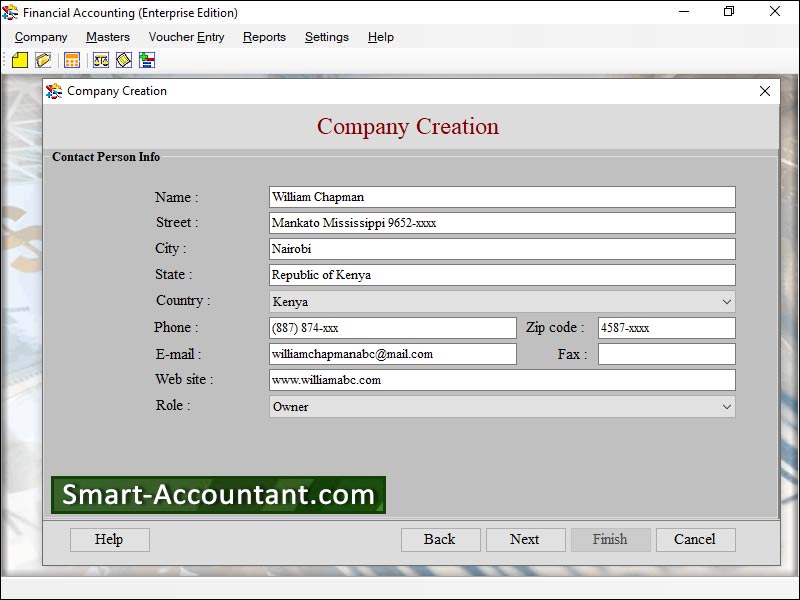Go back with the Back button

[440, 540]
